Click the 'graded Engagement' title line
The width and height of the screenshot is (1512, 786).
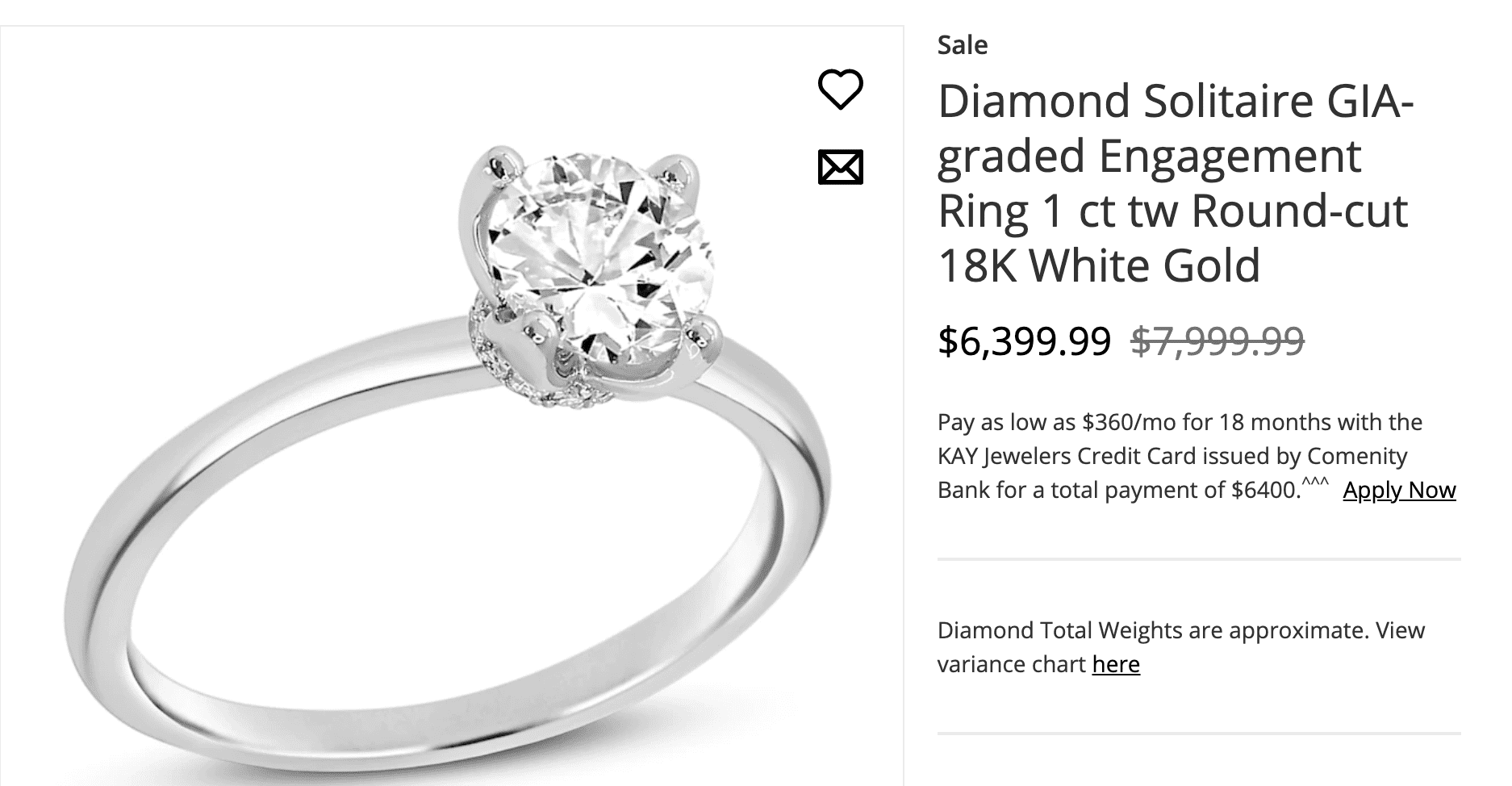coord(1149,156)
